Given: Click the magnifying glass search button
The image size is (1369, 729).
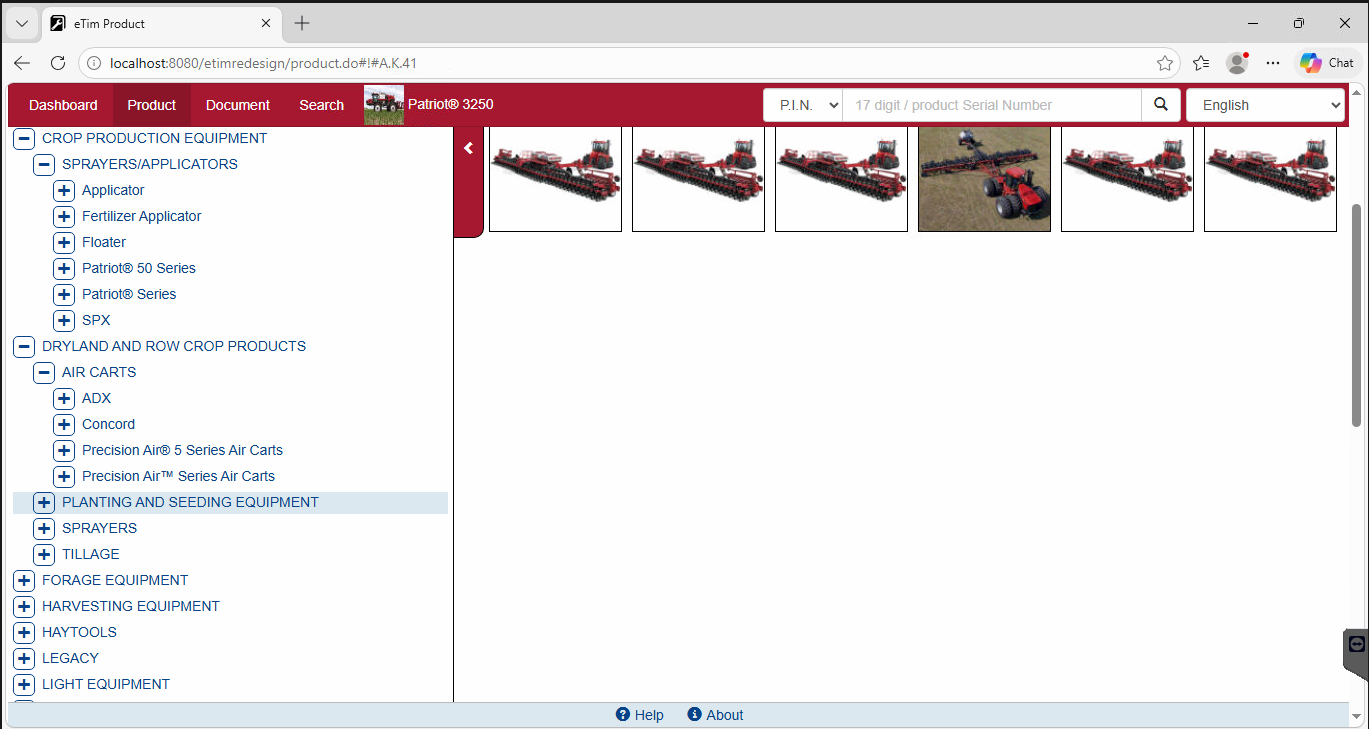Looking at the screenshot, I should [x=1160, y=105].
